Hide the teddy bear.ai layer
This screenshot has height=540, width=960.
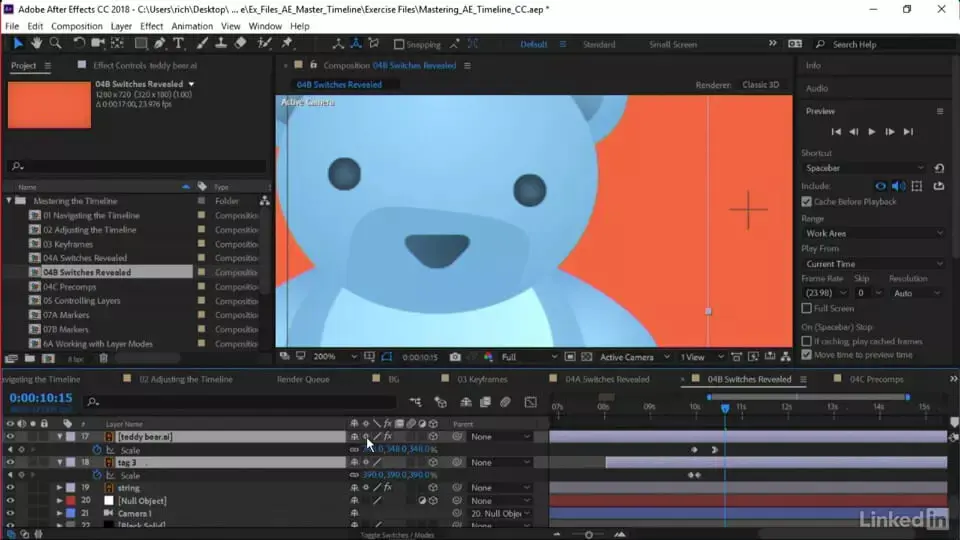tap(10, 437)
